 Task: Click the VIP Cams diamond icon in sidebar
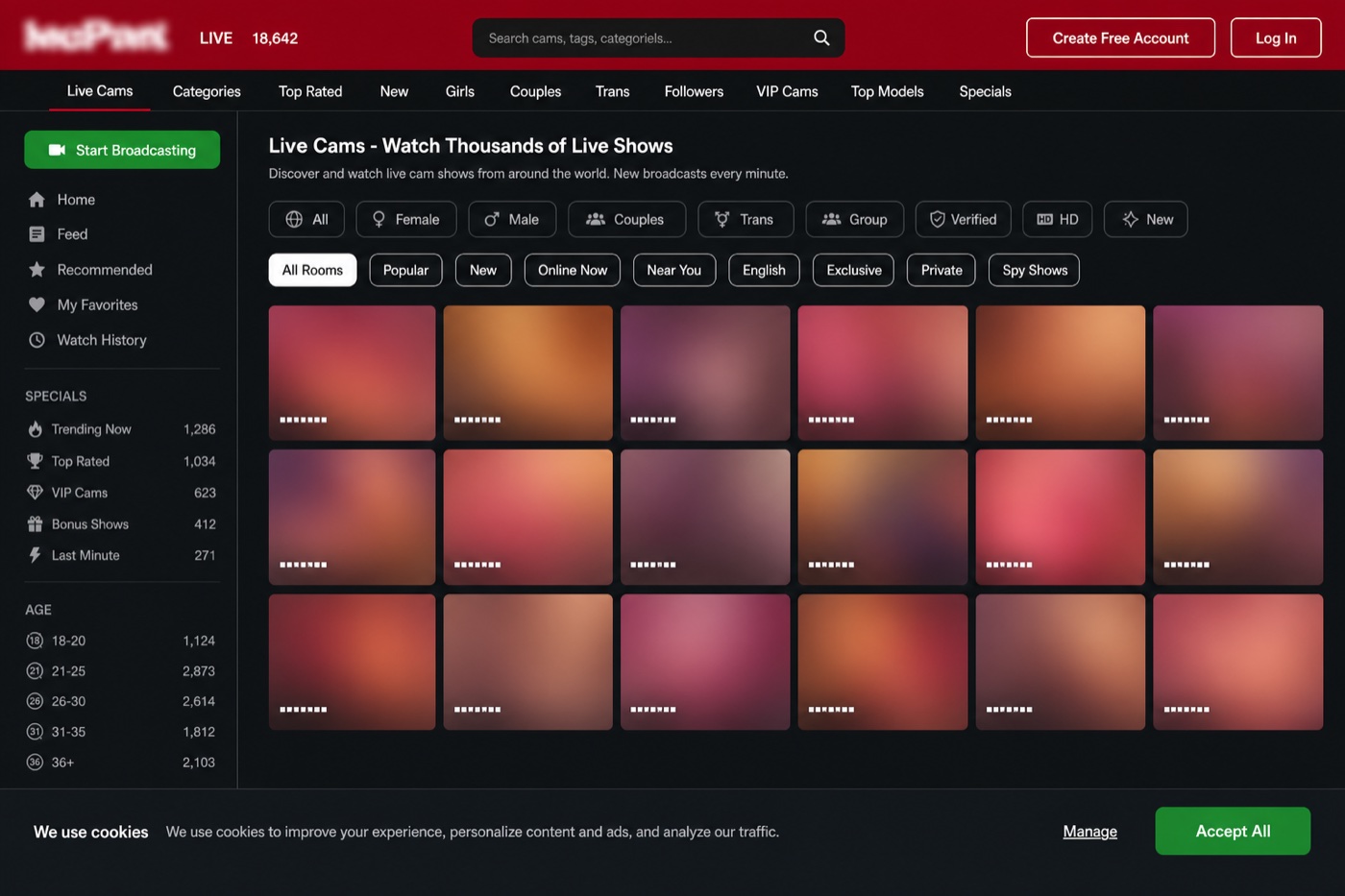35,493
